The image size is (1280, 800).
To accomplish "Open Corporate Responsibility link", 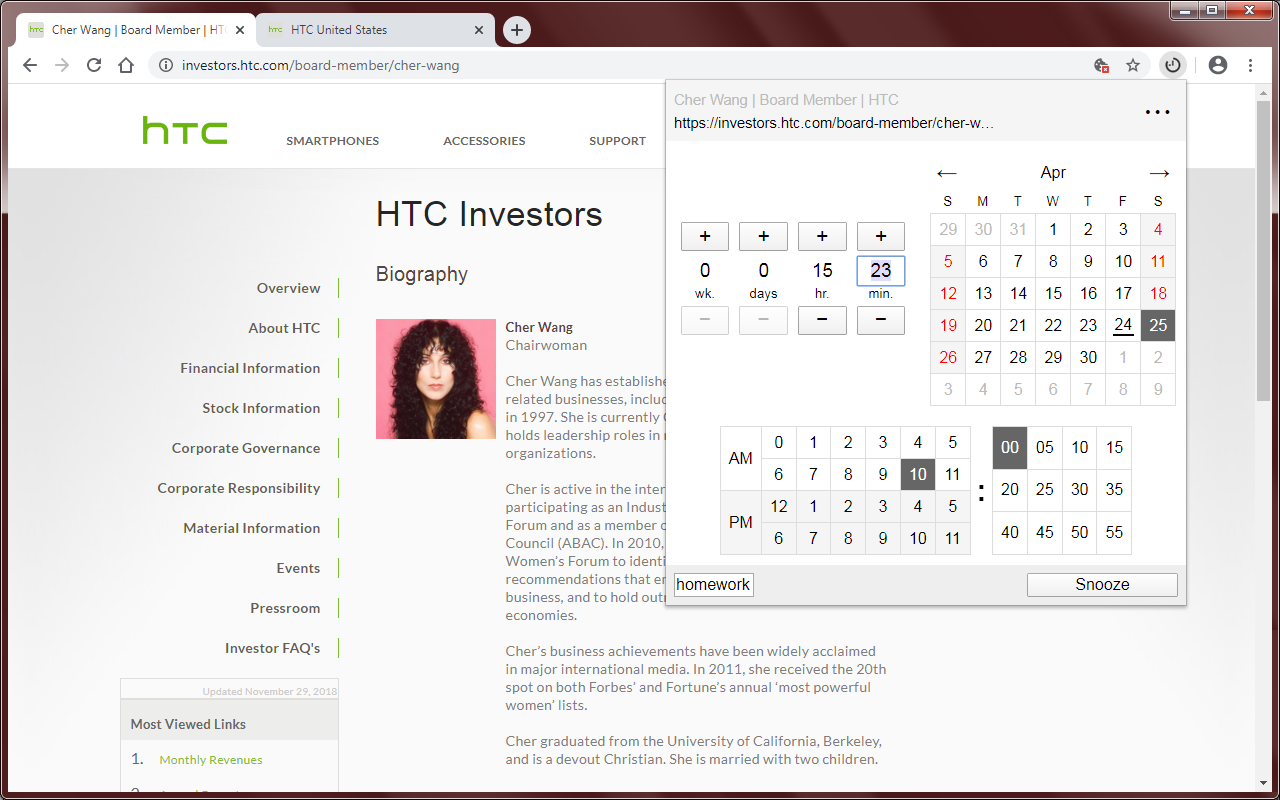I will coord(239,488).
